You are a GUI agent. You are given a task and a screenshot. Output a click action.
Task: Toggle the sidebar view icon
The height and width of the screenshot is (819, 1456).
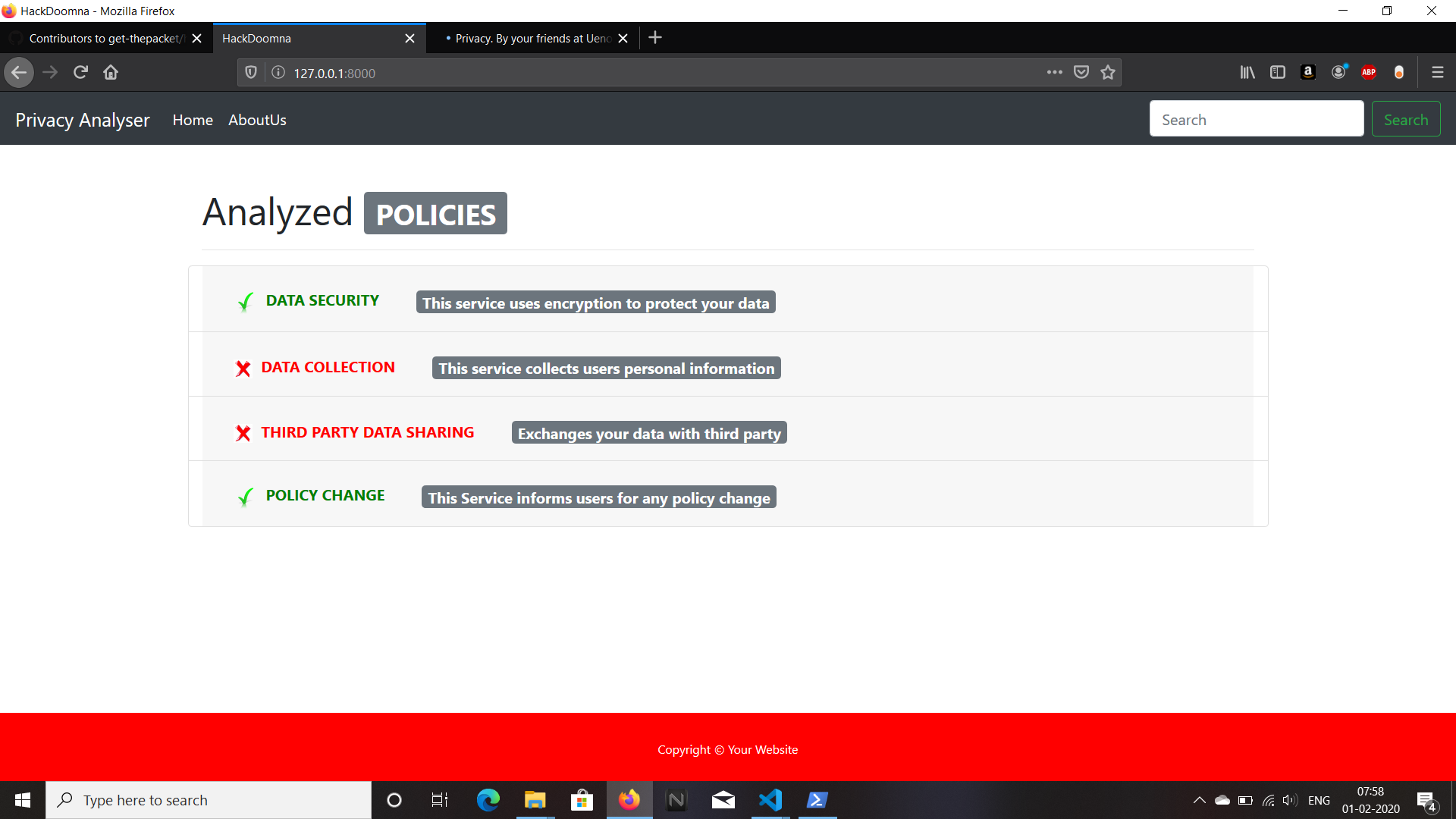[1278, 72]
